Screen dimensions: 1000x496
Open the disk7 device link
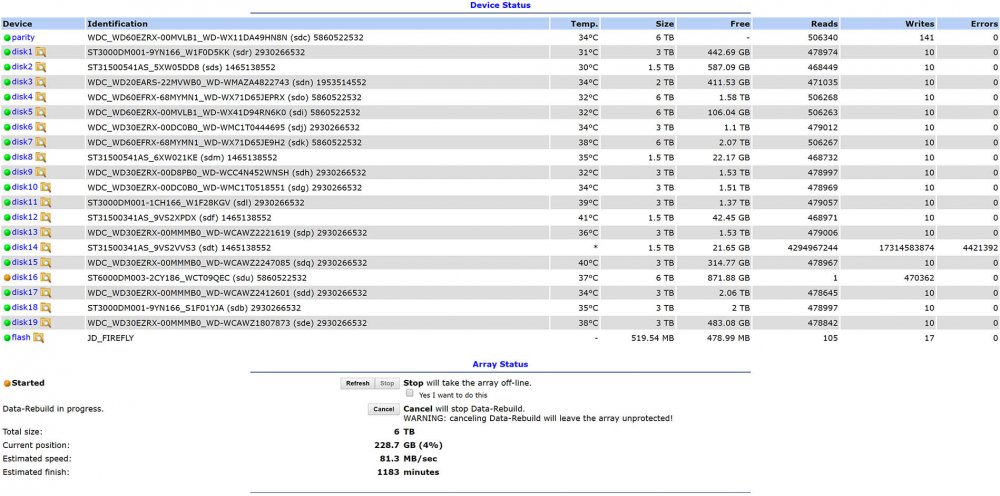pos(22,142)
